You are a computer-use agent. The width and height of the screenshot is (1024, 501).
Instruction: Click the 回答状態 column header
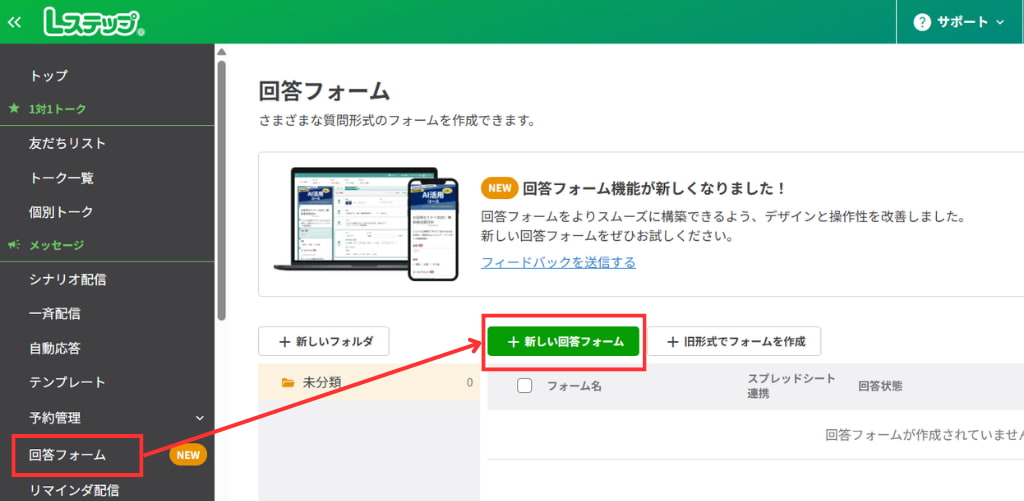tap(880, 386)
